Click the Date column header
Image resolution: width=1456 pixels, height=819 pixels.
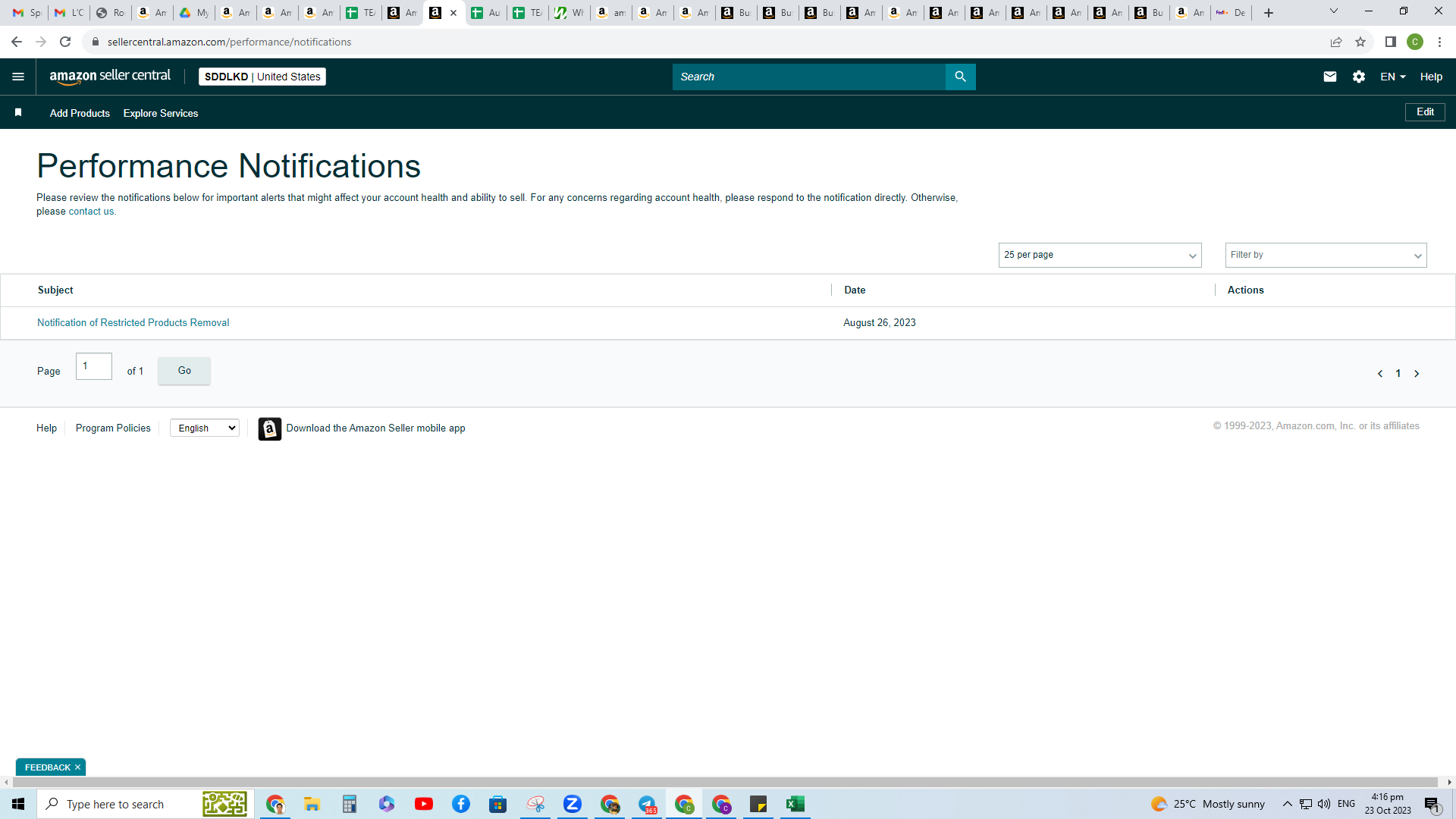855,290
